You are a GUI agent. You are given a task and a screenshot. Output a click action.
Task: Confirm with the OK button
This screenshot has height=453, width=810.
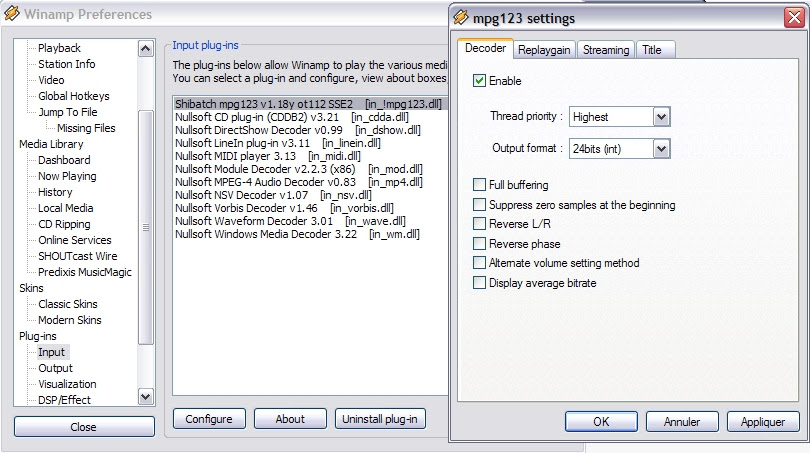point(601,421)
